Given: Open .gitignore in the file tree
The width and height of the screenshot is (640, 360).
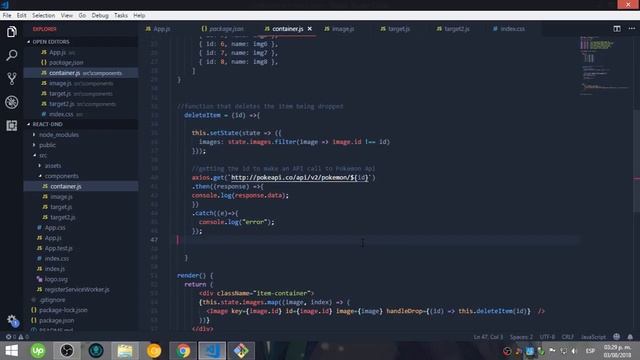Looking at the screenshot, I should pyautogui.click(x=81, y=300).
